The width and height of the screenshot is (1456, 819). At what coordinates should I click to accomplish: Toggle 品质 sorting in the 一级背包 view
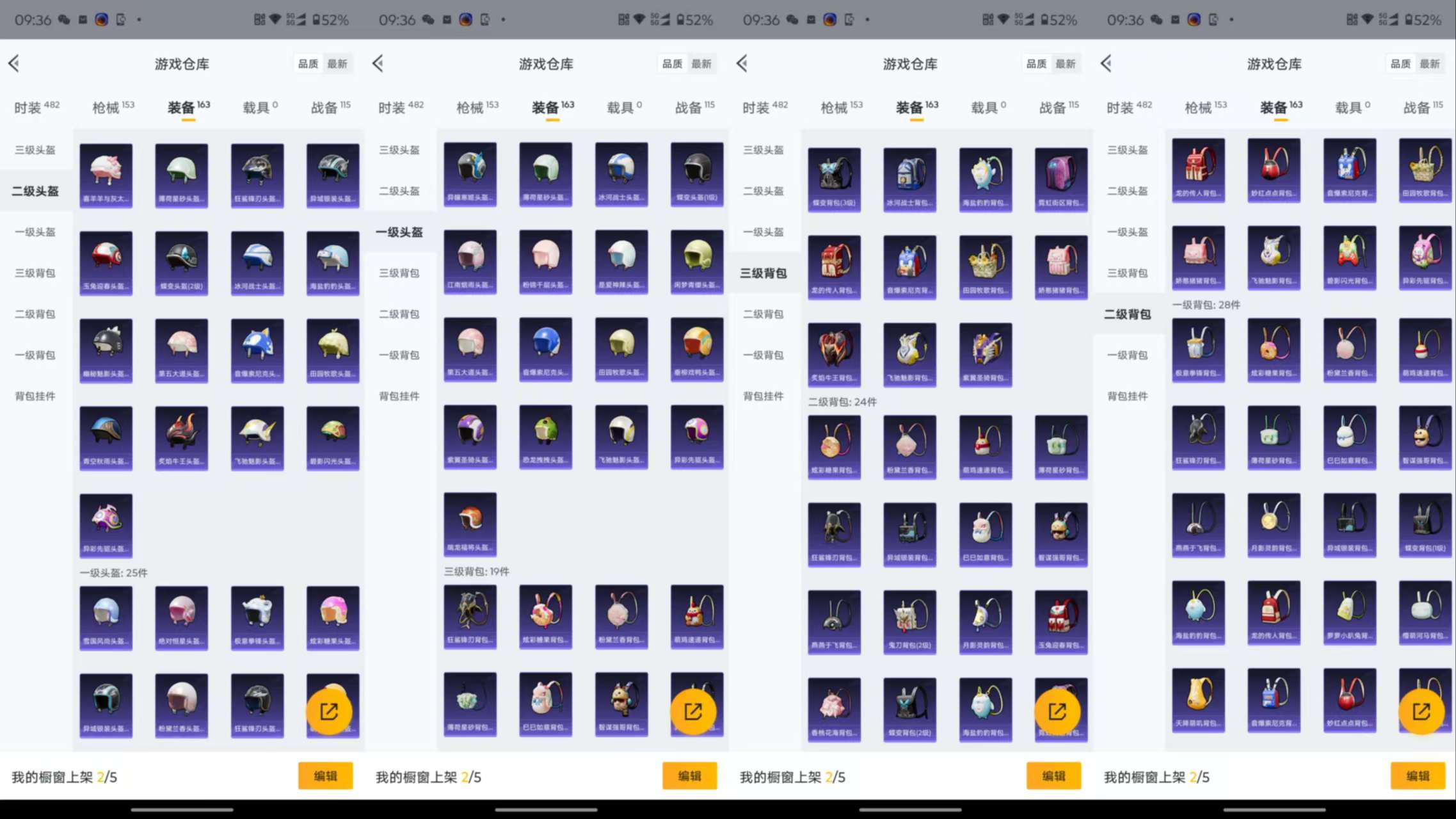pos(1400,63)
